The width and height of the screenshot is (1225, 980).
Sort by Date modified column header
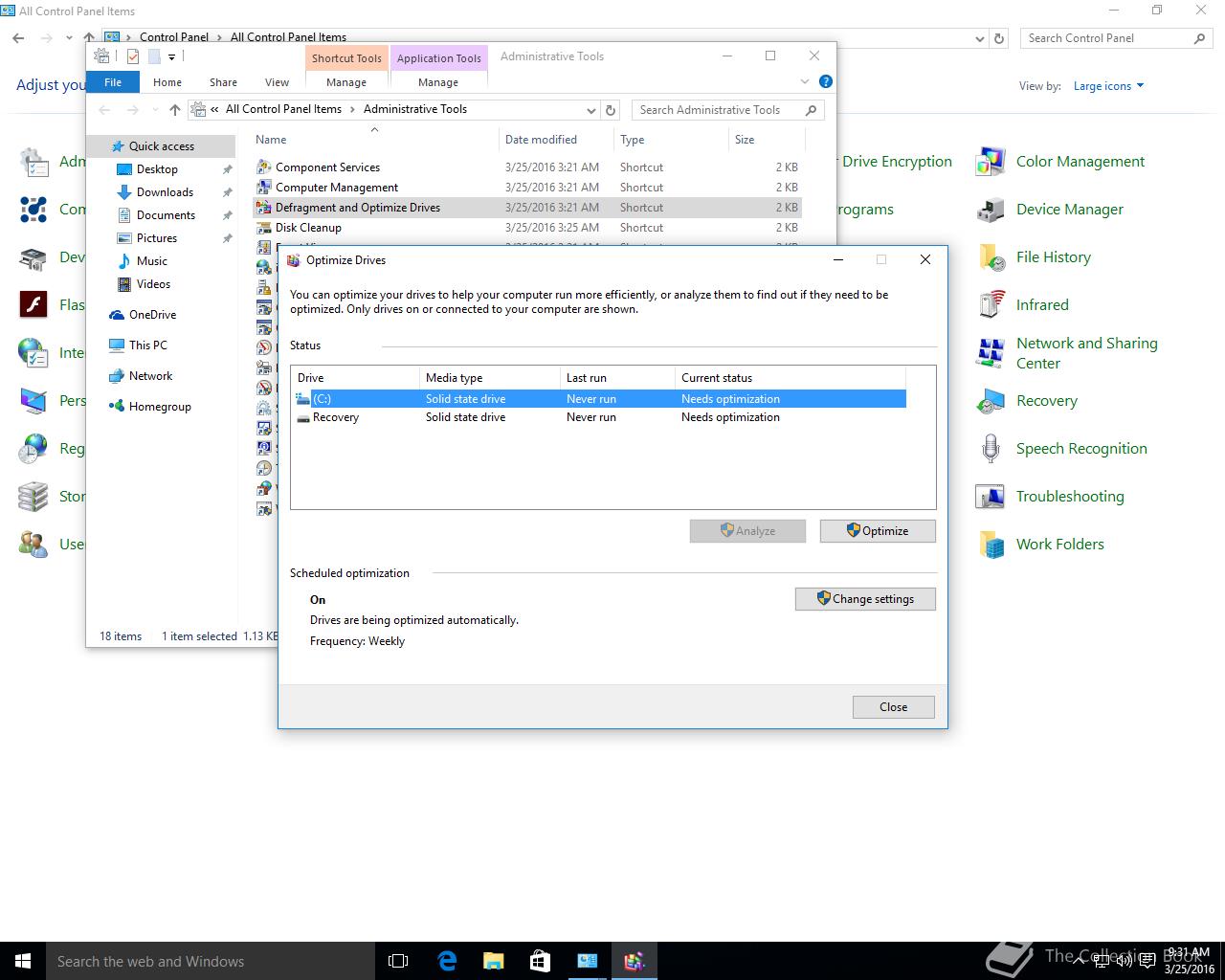pyautogui.click(x=556, y=140)
